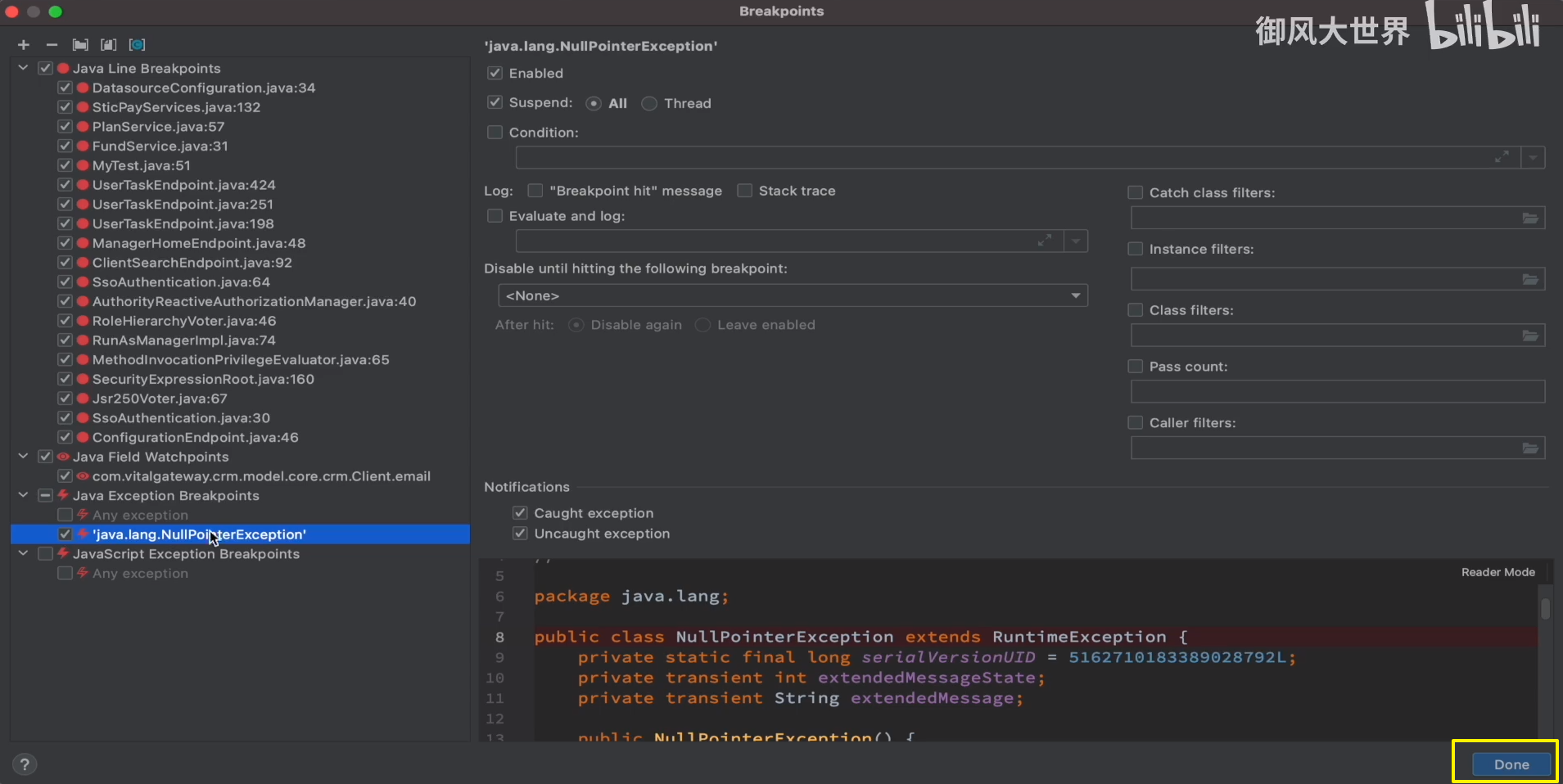Group breakpoints by class icon
Viewport: 1563px width, 784px height.
pos(137,45)
